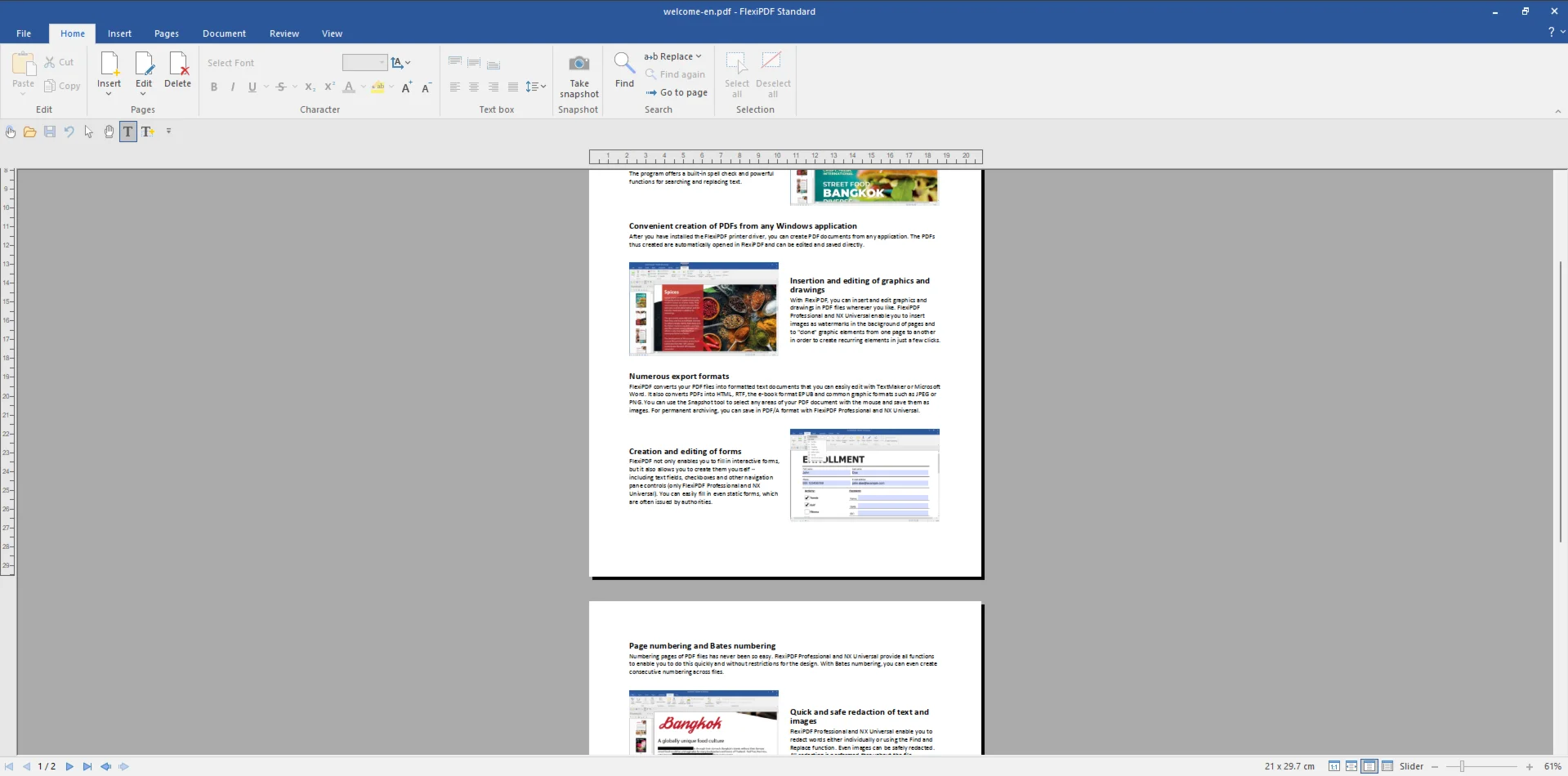Click Go to page button
The width and height of the screenshot is (1568, 776).
677,92
